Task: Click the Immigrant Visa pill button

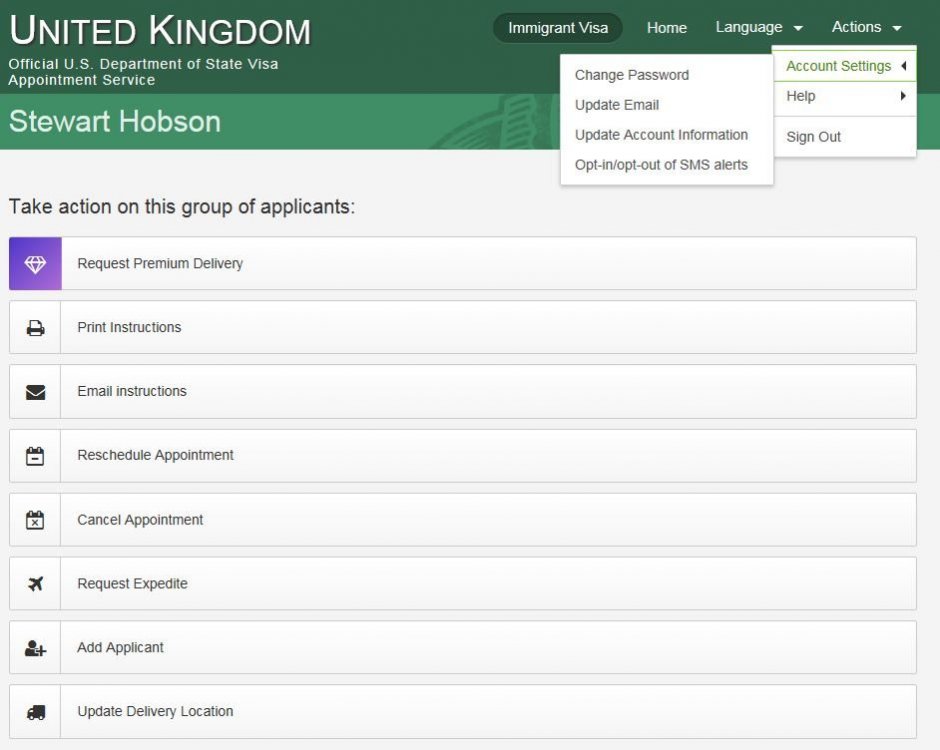Action: tap(557, 28)
